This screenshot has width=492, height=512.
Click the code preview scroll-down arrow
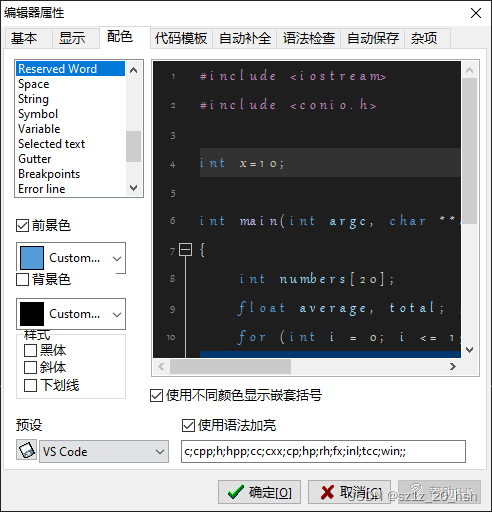[470, 350]
